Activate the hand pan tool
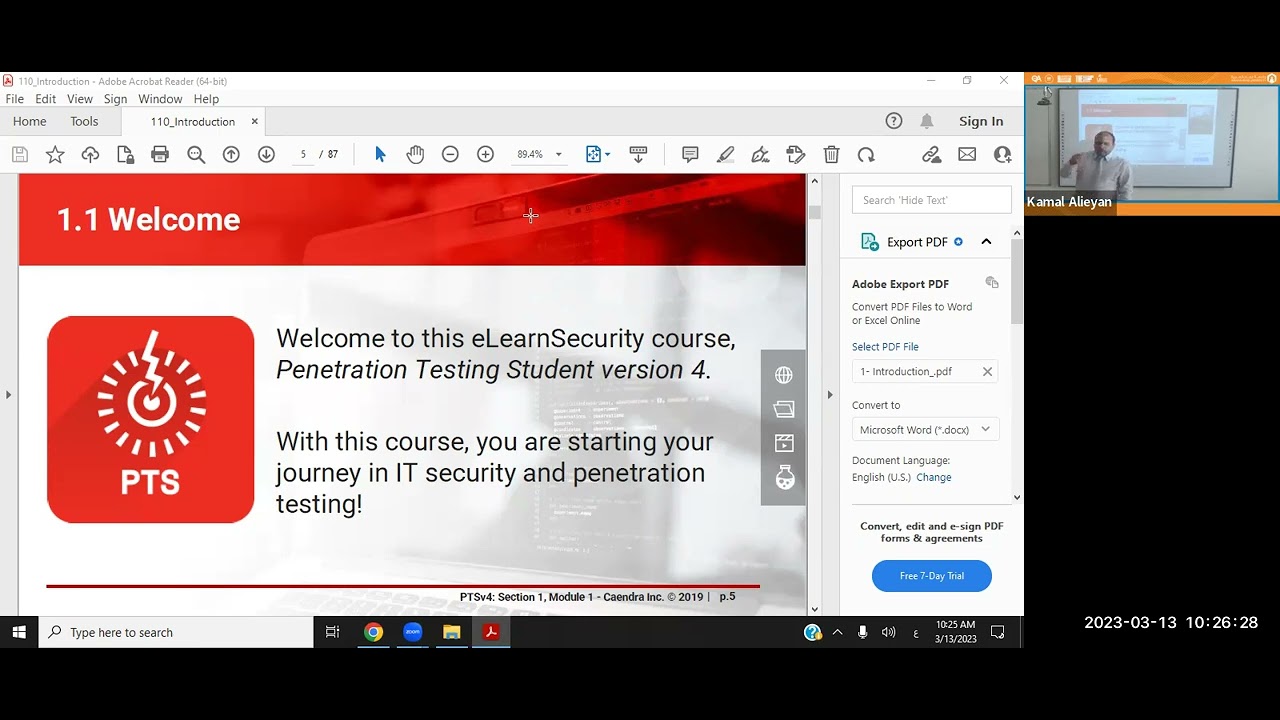 pyautogui.click(x=415, y=154)
